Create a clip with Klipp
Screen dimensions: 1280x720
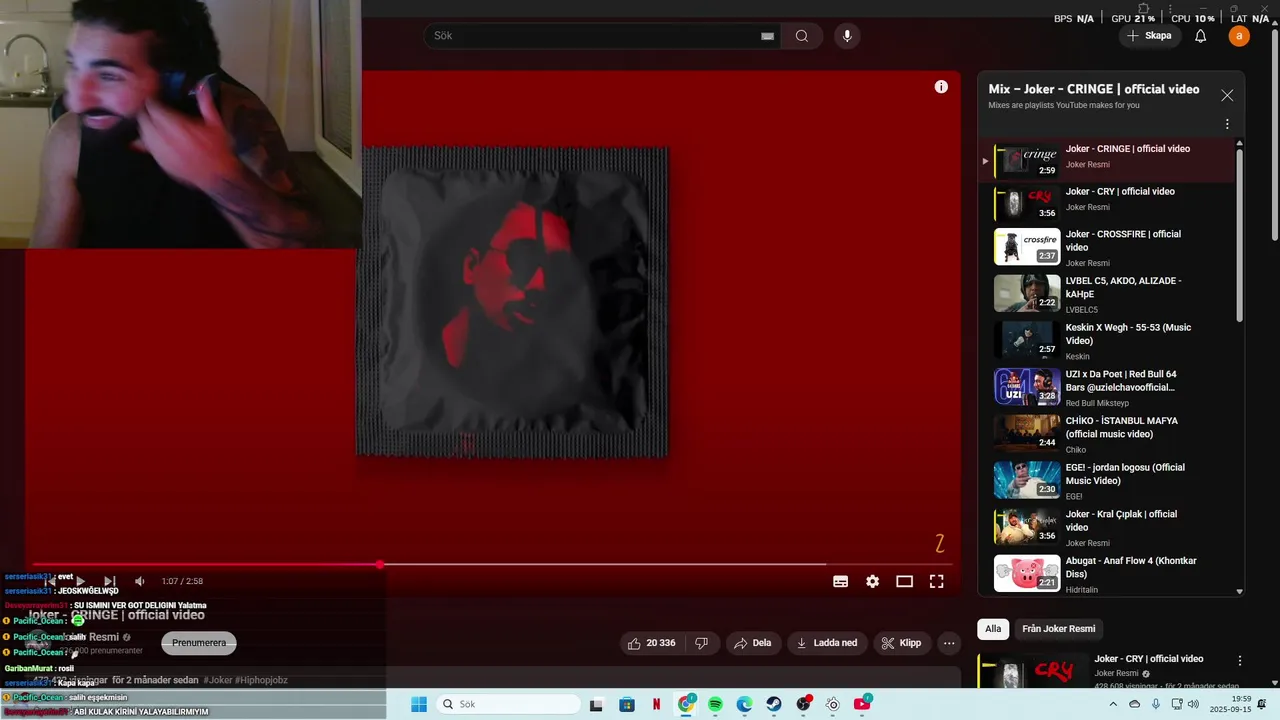click(902, 643)
